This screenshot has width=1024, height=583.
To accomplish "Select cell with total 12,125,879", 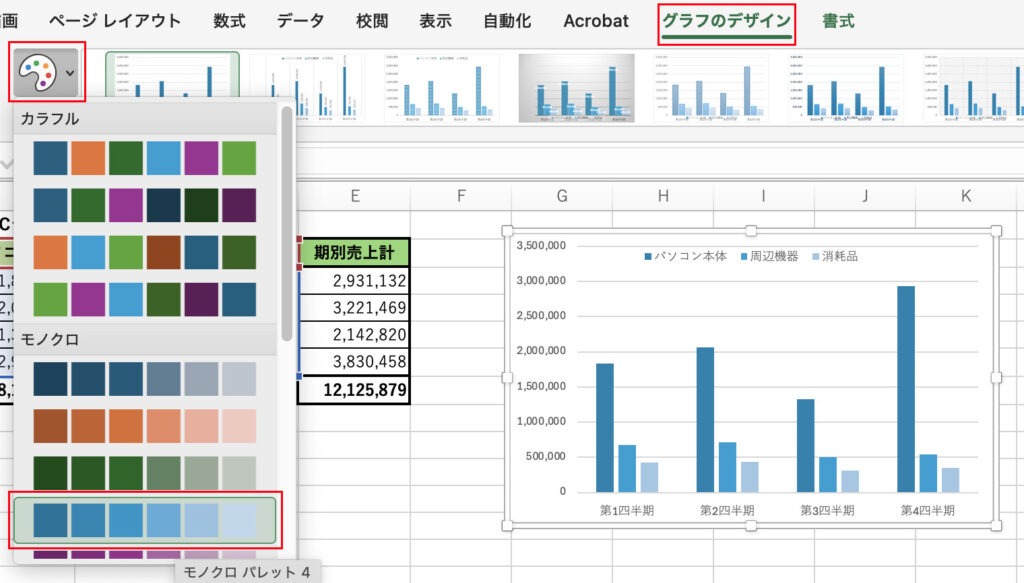I will 354,390.
